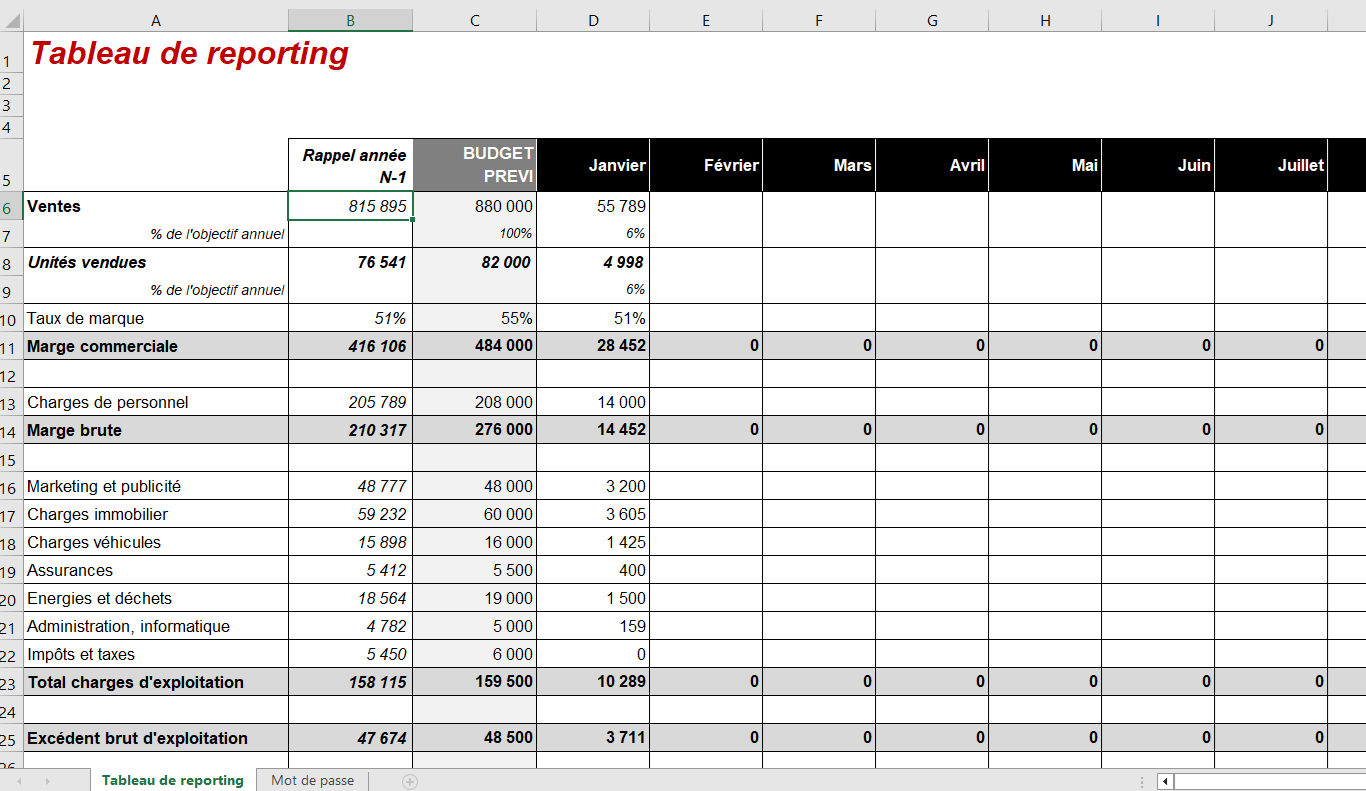This screenshot has height=791, width=1366.
Task: Select column G header
Action: click(x=932, y=20)
